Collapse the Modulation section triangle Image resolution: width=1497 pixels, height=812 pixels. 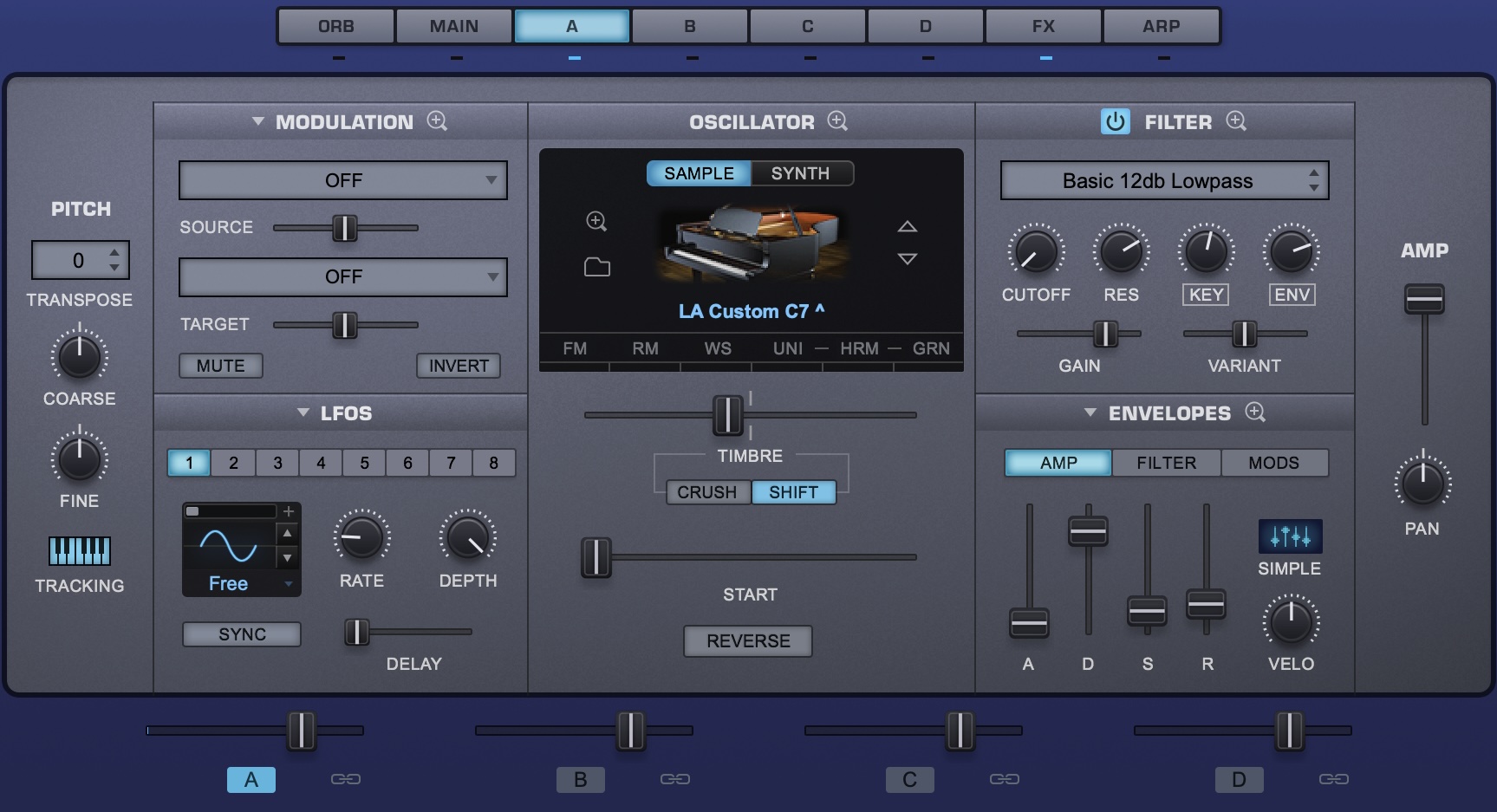coord(257,121)
